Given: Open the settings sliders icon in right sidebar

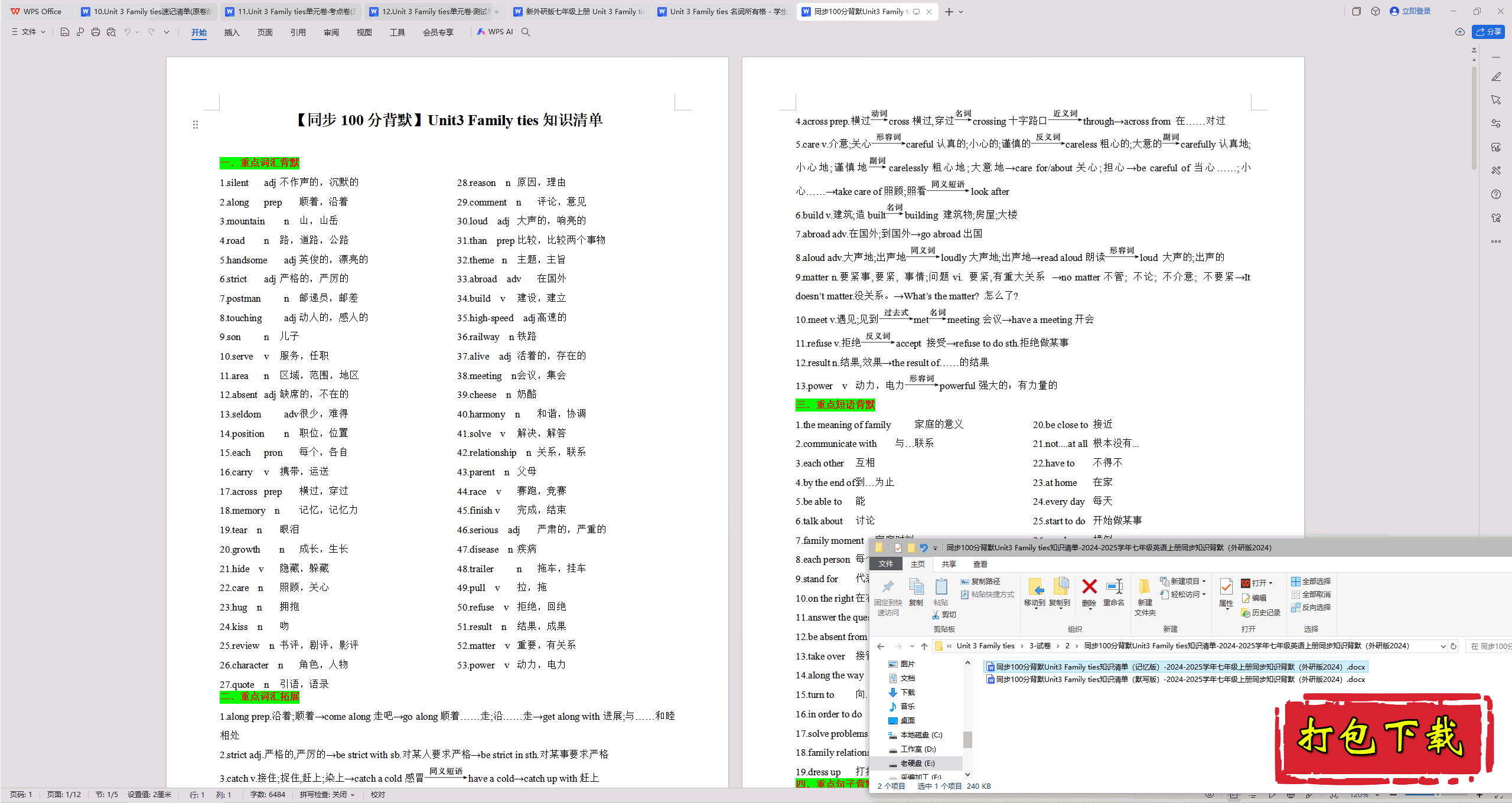Looking at the screenshot, I should (1496, 123).
